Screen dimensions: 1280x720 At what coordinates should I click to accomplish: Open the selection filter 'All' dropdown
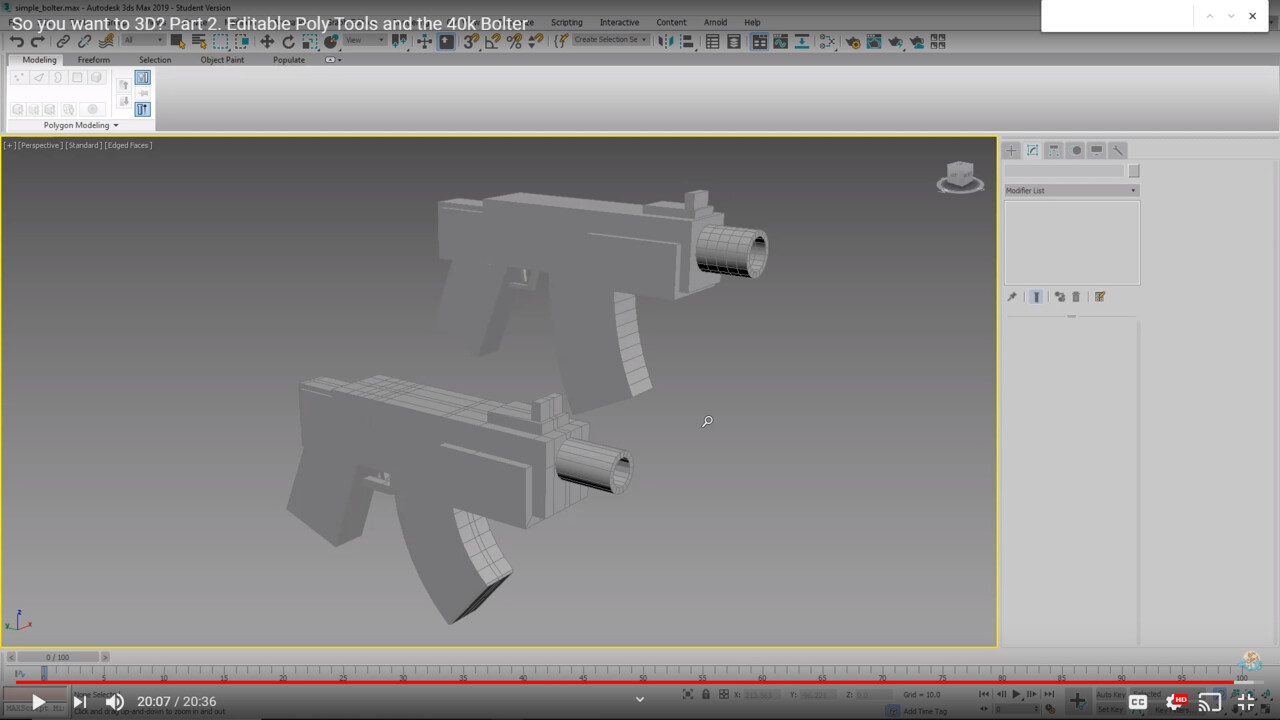pyautogui.click(x=143, y=40)
